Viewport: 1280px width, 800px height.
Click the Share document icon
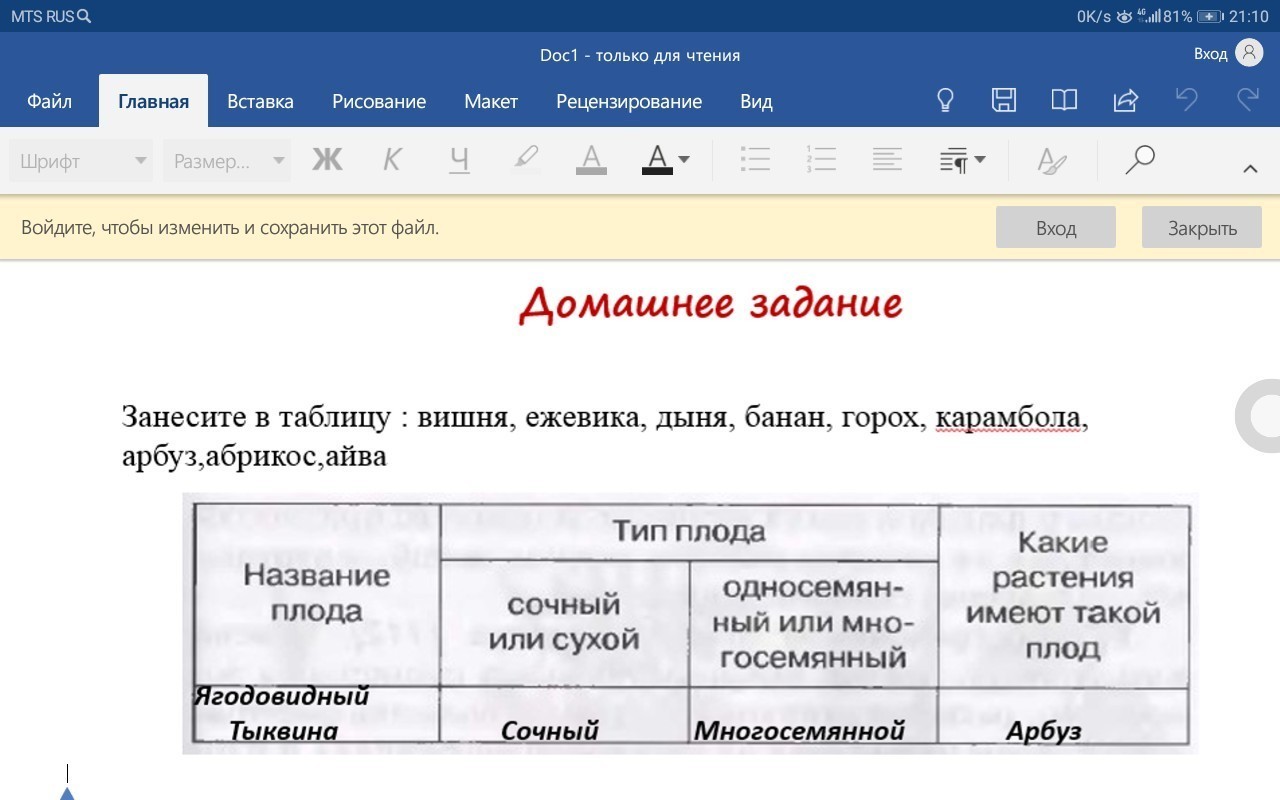(x=1126, y=101)
